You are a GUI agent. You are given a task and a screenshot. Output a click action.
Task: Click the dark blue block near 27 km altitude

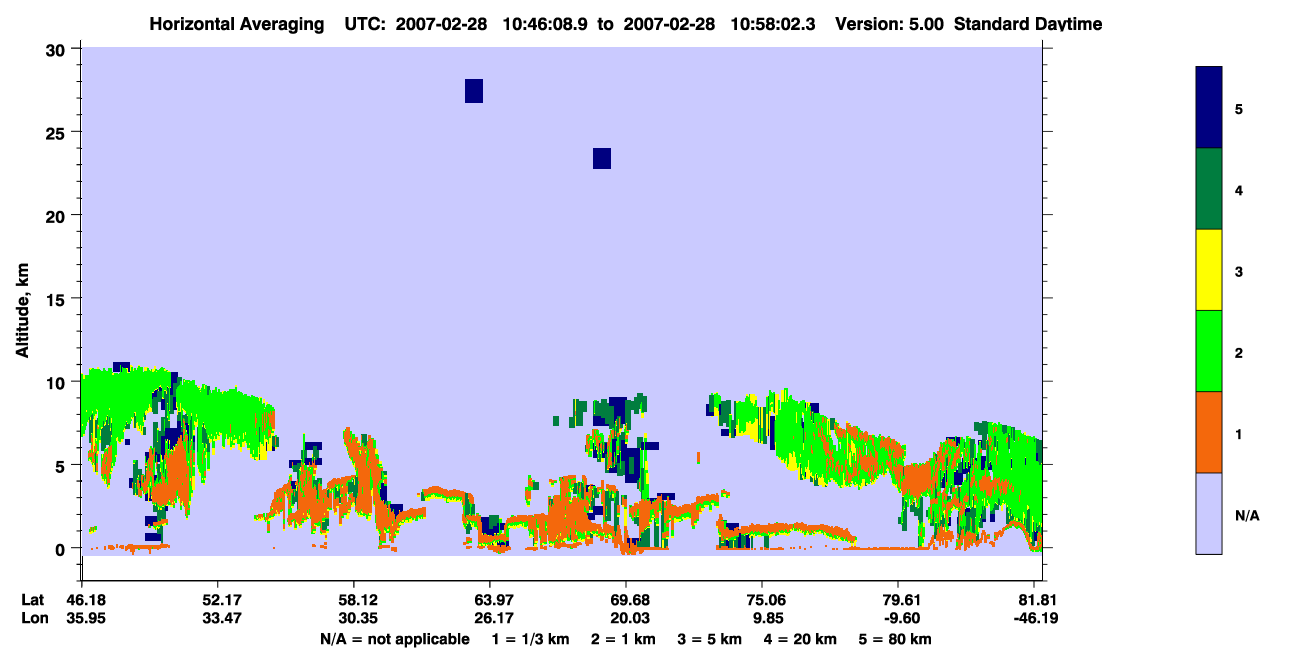pos(474,91)
